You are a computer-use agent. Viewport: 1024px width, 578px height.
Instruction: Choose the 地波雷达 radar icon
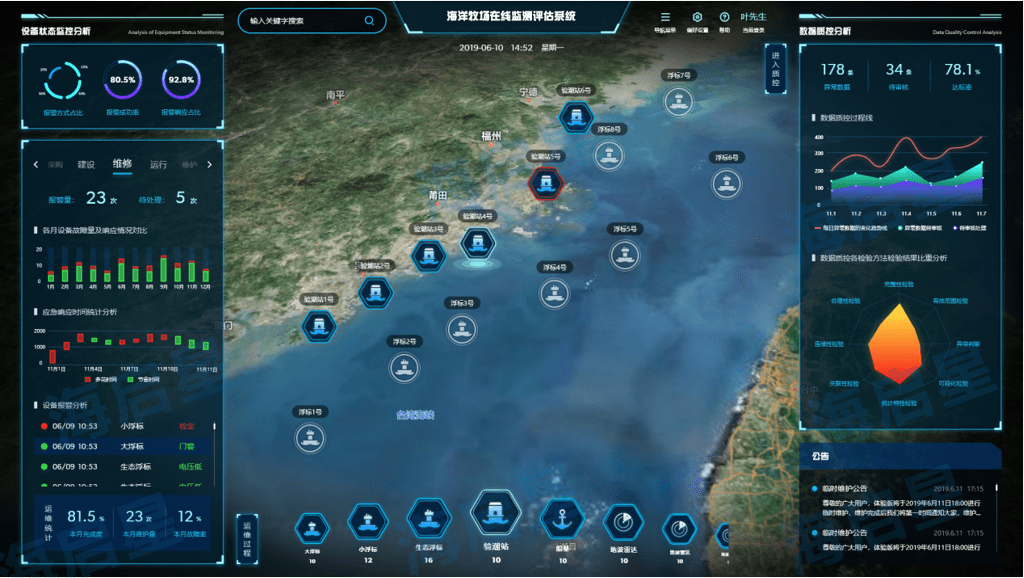point(624,523)
